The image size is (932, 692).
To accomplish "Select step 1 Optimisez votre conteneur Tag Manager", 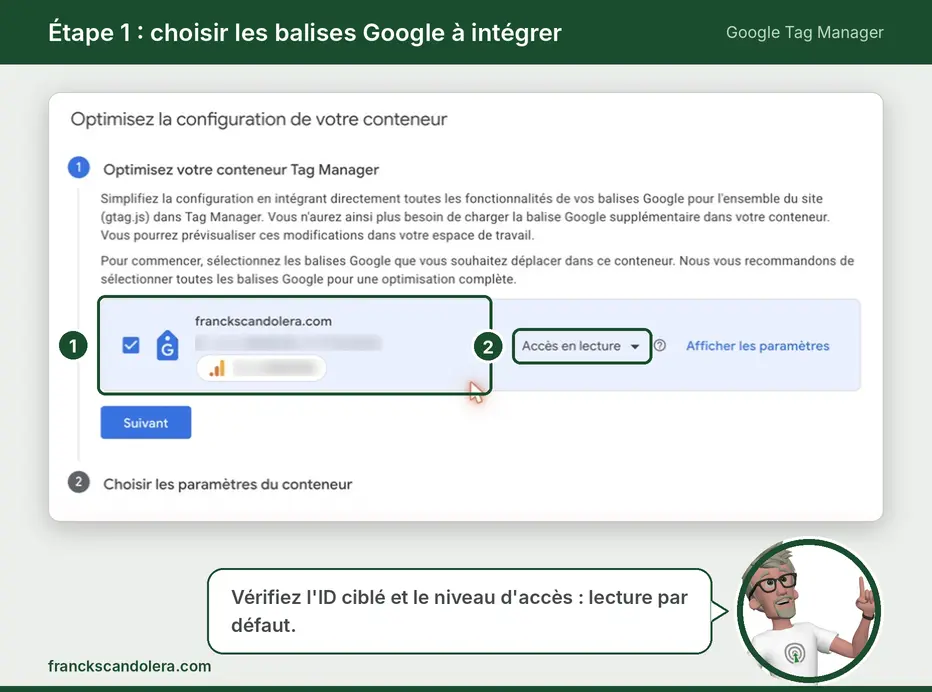I will tap(241, 169).
